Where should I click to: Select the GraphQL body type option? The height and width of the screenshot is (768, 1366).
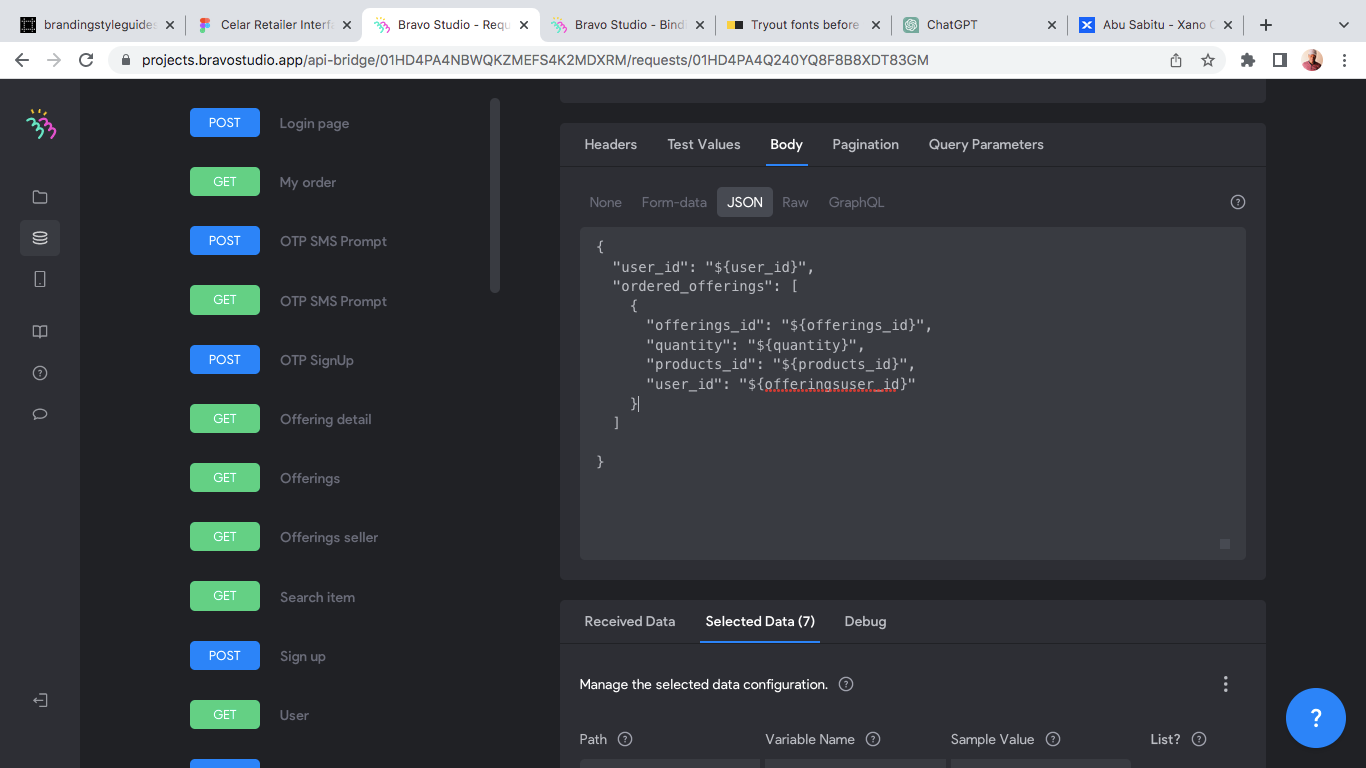[856, 202]
